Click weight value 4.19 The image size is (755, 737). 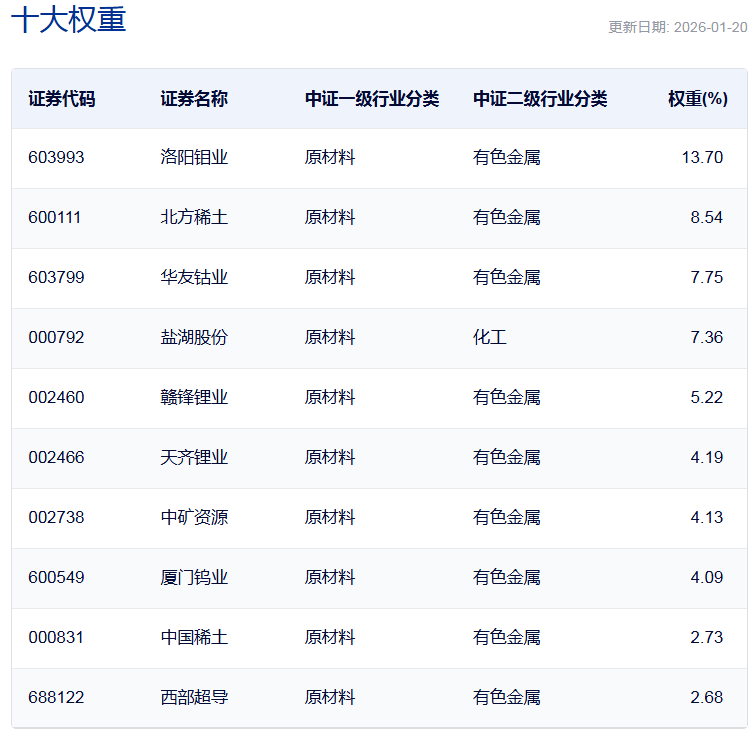[706, 457]
